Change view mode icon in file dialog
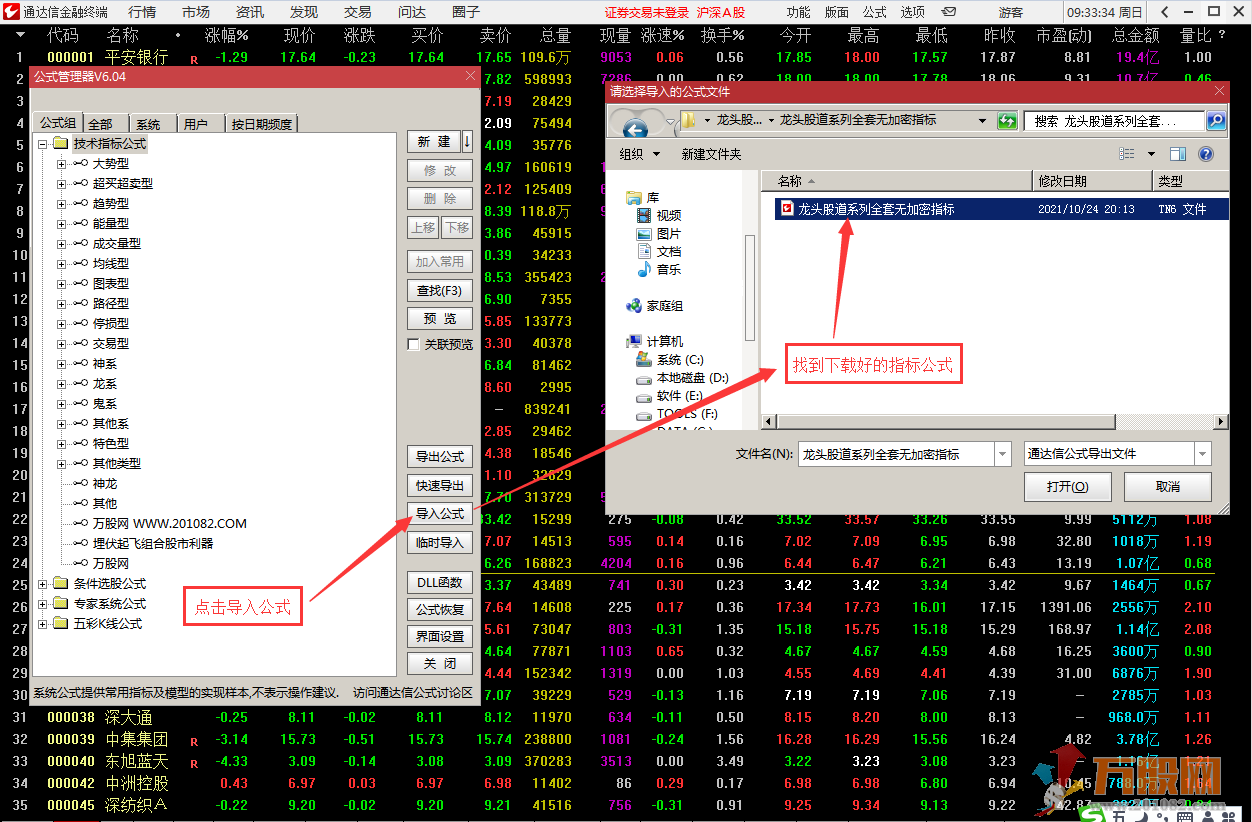 1128,154
